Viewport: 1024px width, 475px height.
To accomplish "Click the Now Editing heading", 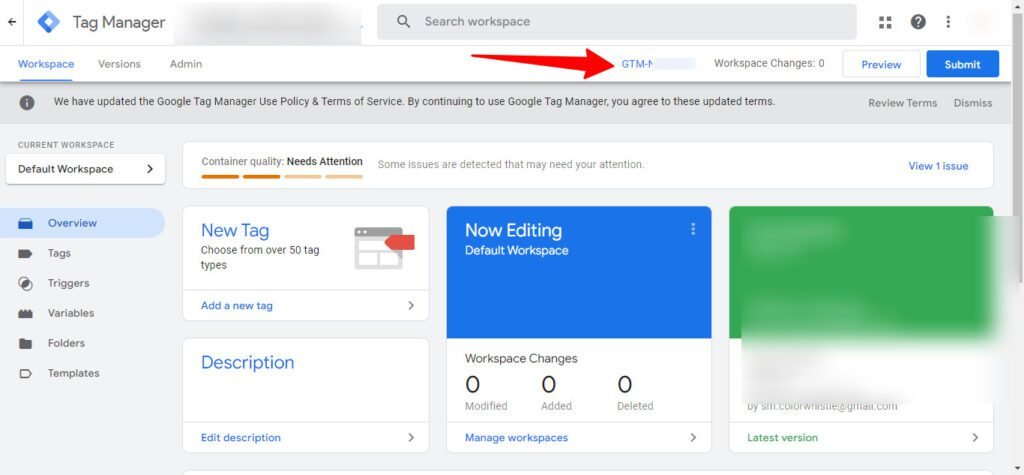I will [513, 230].
